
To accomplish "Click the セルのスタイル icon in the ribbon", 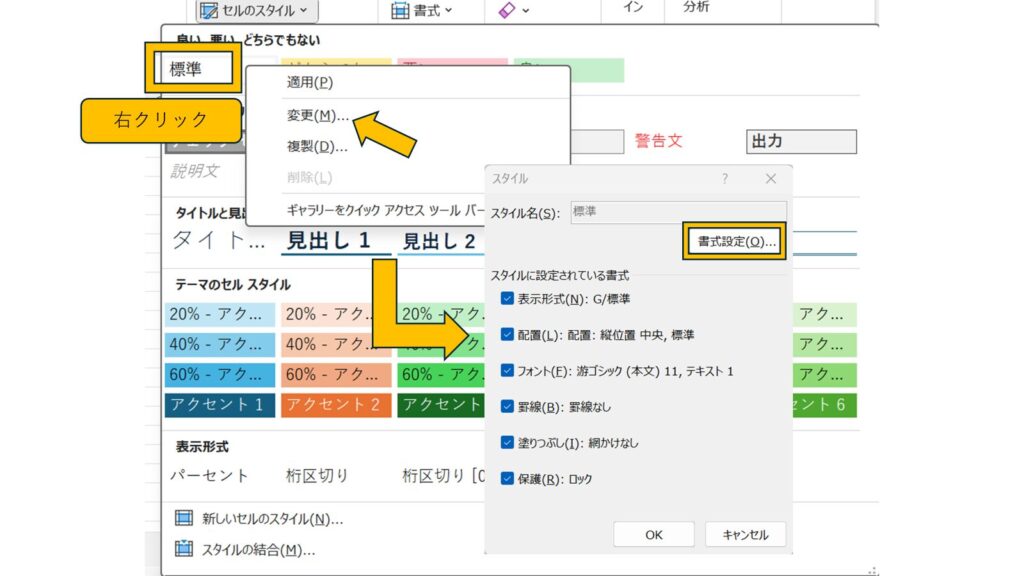I will (210, 11).
